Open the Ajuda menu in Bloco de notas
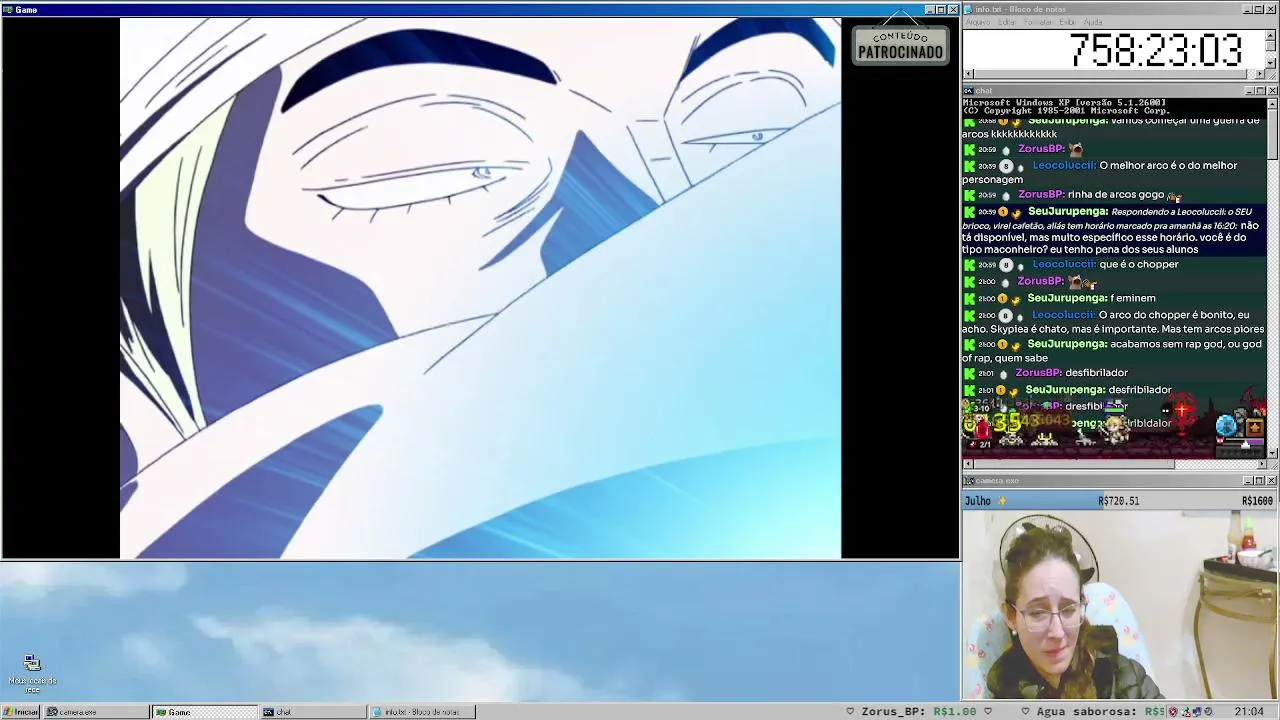This screenshot has height=720, width=1280. coord(1093,22)
